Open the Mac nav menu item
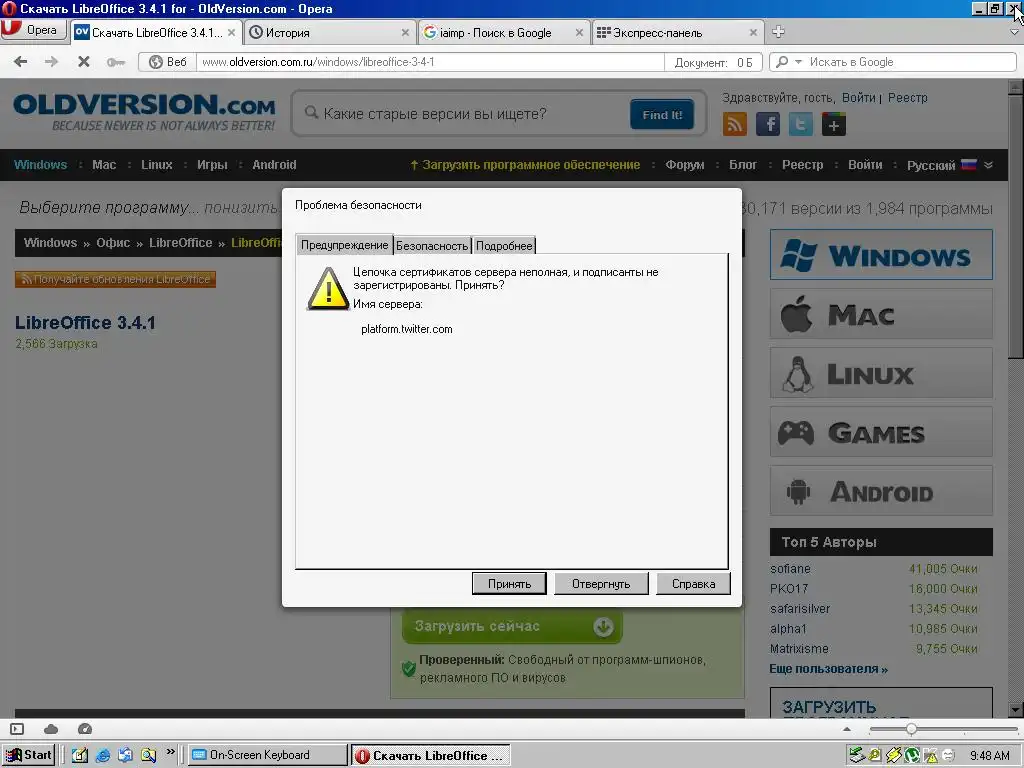This screenshot has height=768, width=1024. point(104,165)
